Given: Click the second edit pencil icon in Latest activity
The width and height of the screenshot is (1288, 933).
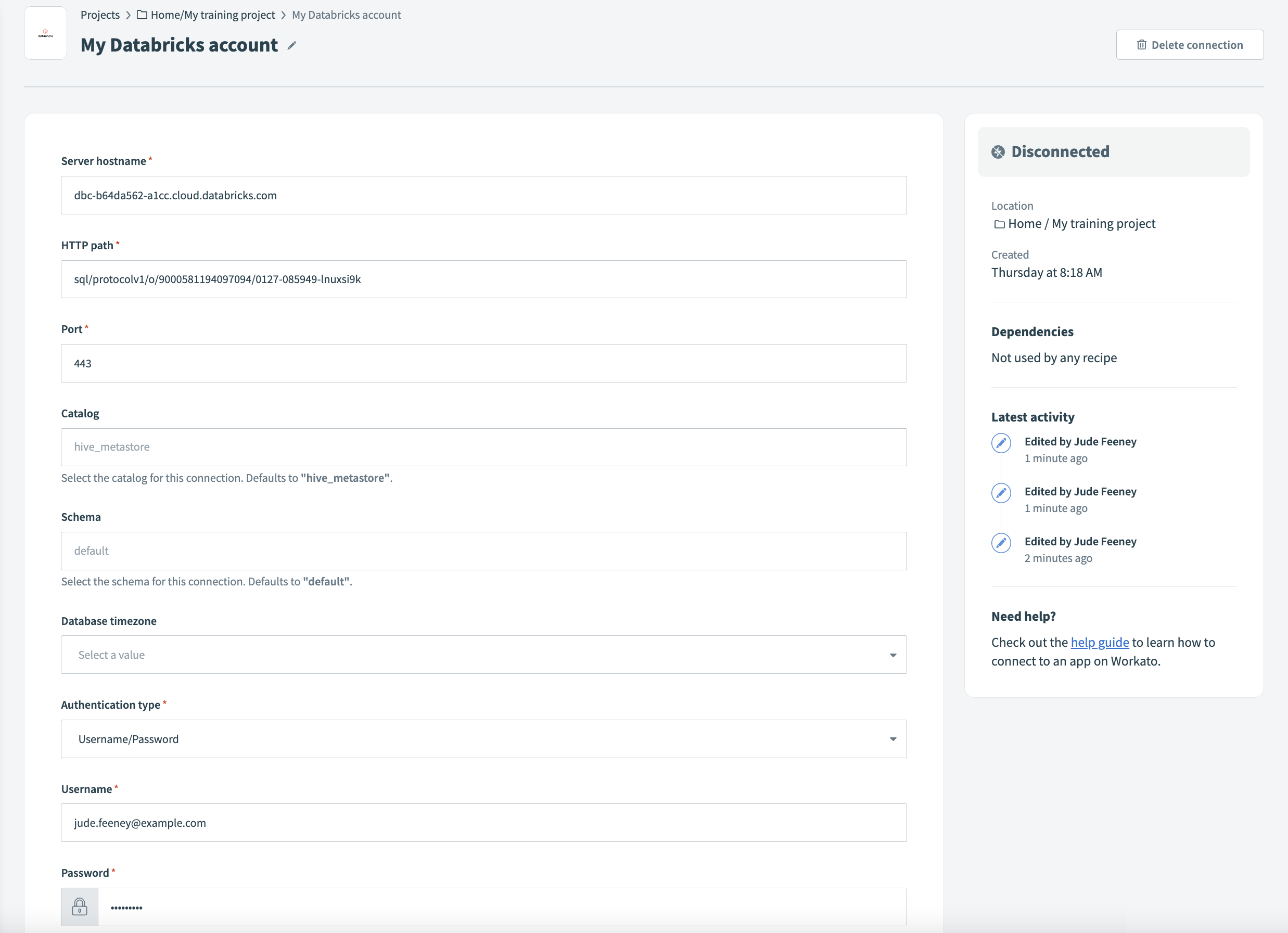Looking at the screenshot, I should [1001, 493].
